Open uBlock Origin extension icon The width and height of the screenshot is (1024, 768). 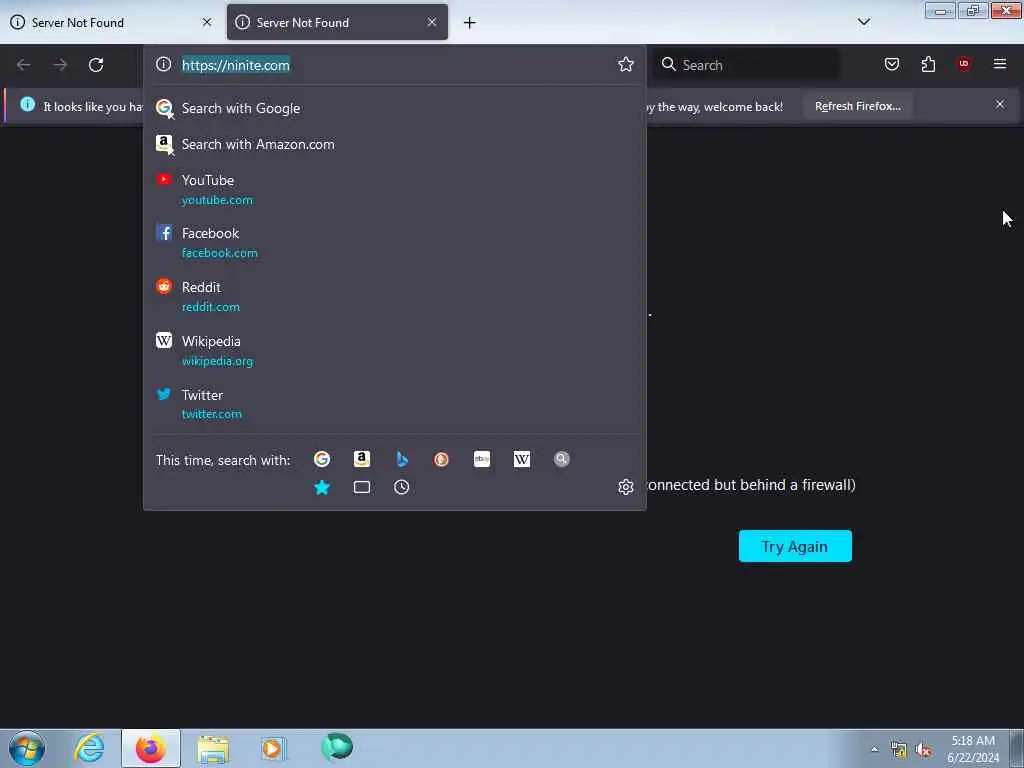tap(963, 63)
